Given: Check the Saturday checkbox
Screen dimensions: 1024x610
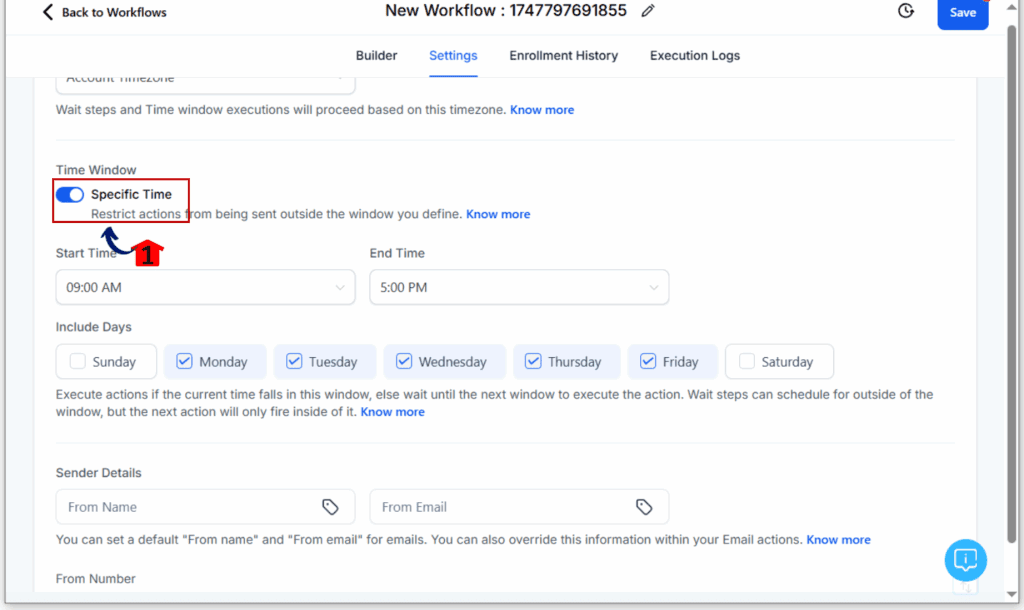Looking at the screenshot, I should point(746,361).
